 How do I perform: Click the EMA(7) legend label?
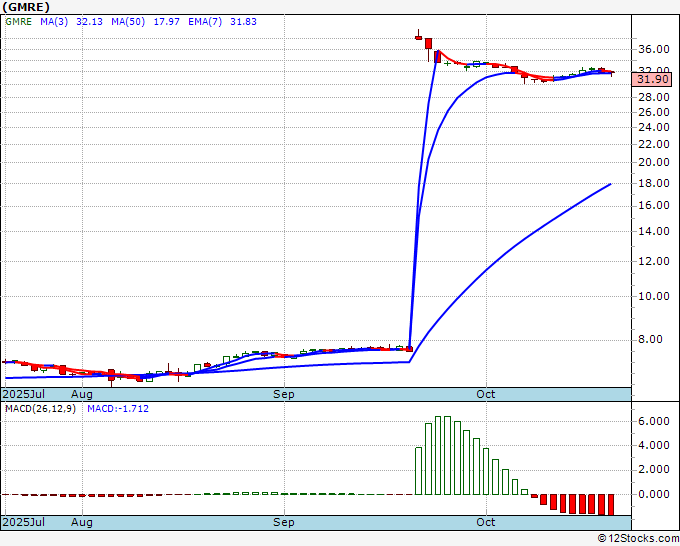point(205,22)
